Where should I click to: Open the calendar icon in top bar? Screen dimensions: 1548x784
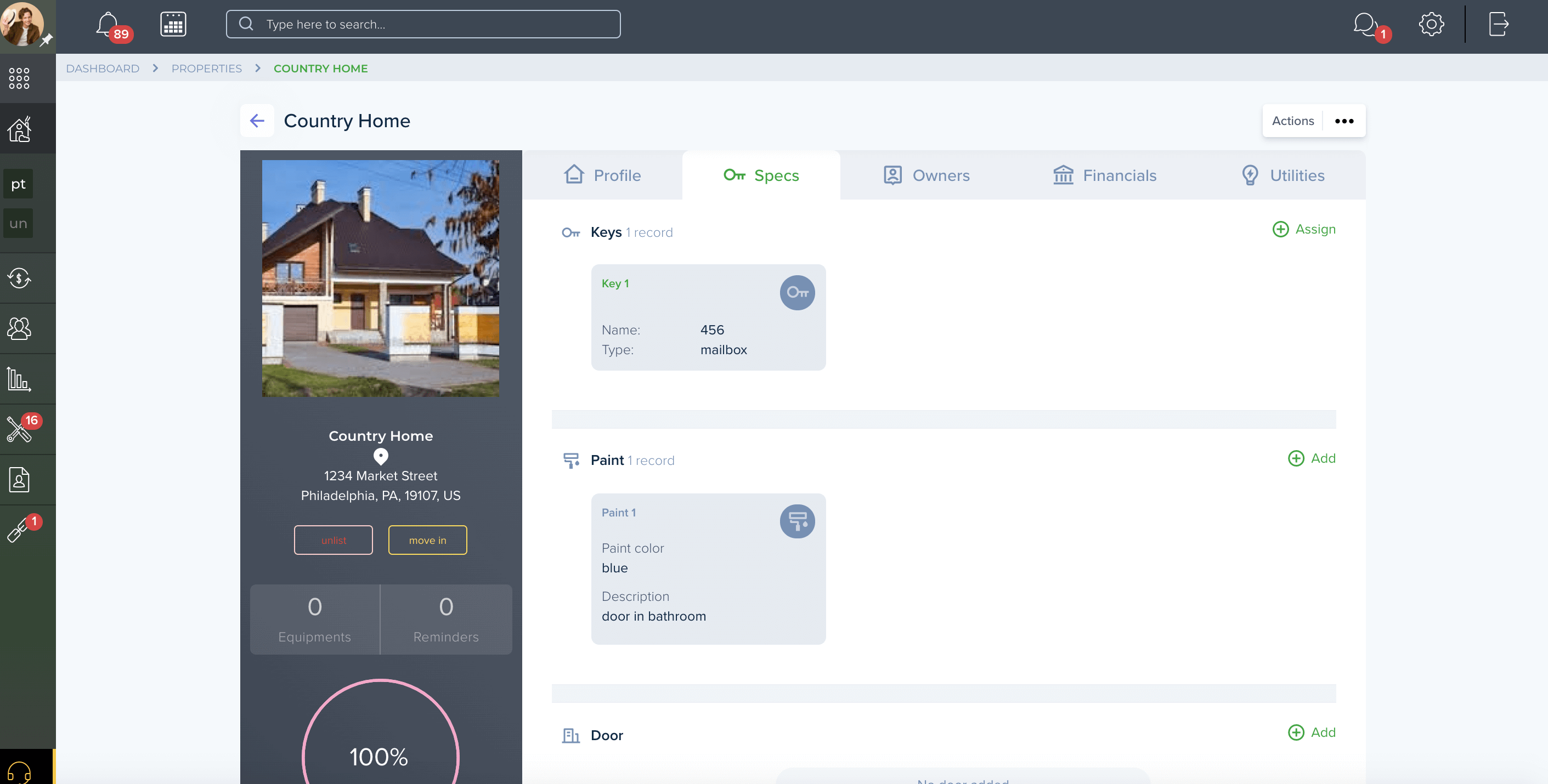(173, 25)
